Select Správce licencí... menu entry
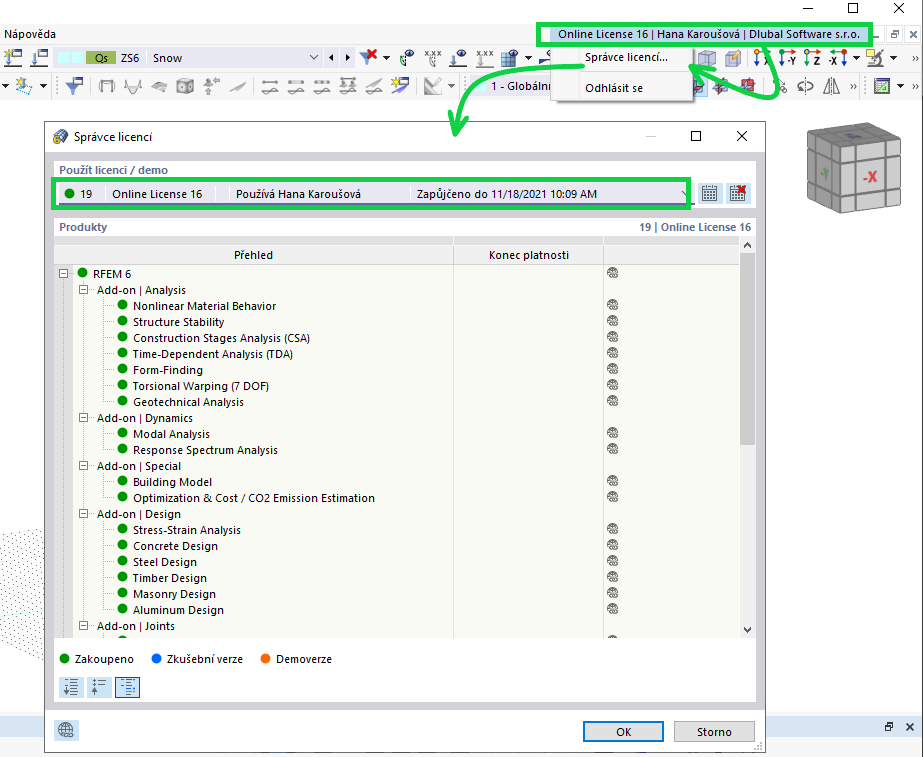 [626, 57]
